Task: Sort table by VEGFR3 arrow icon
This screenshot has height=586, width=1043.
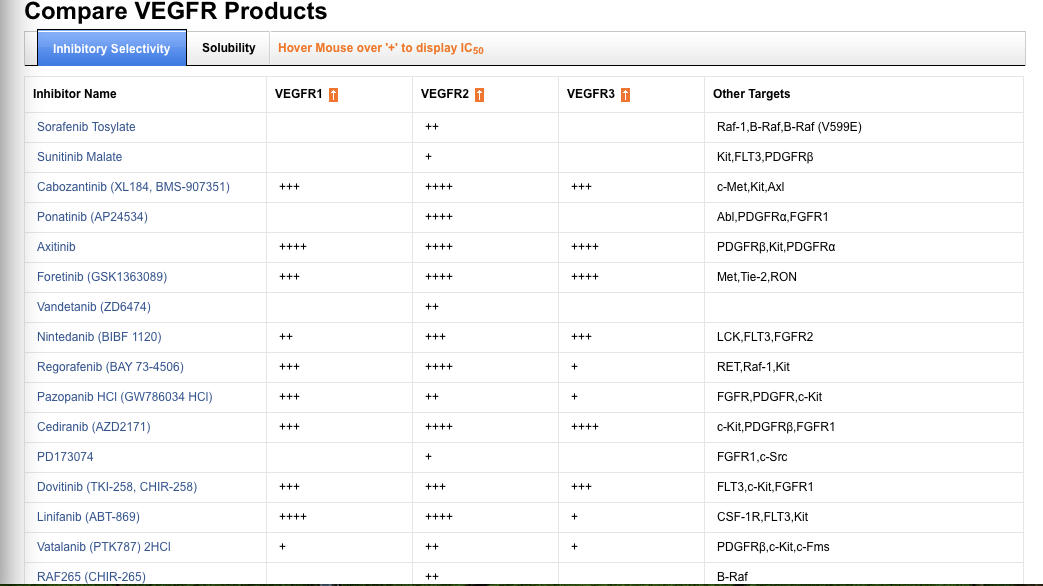Action: coord(625,94)
